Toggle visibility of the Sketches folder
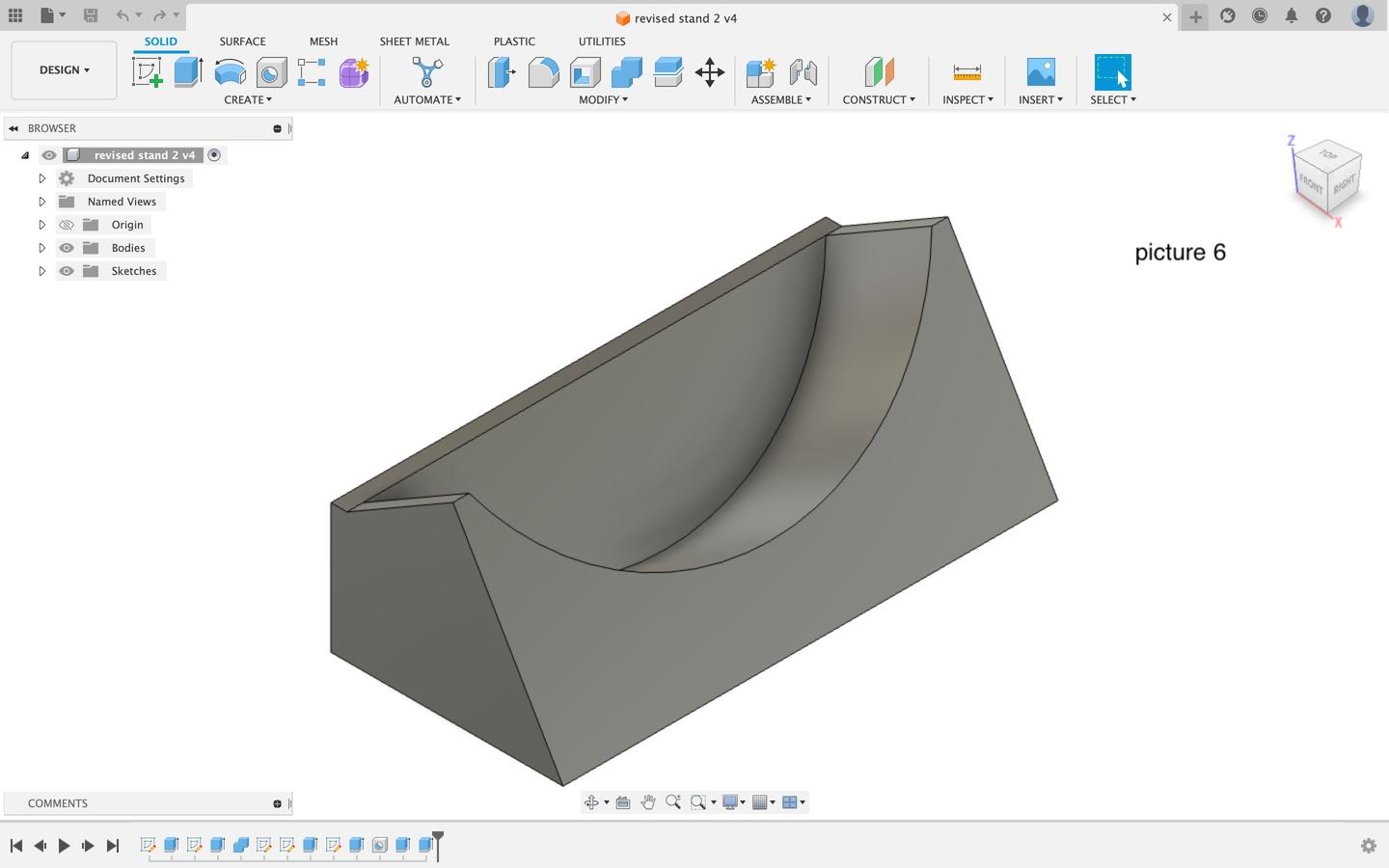1389x868 pixels. (x=67, y=271)
